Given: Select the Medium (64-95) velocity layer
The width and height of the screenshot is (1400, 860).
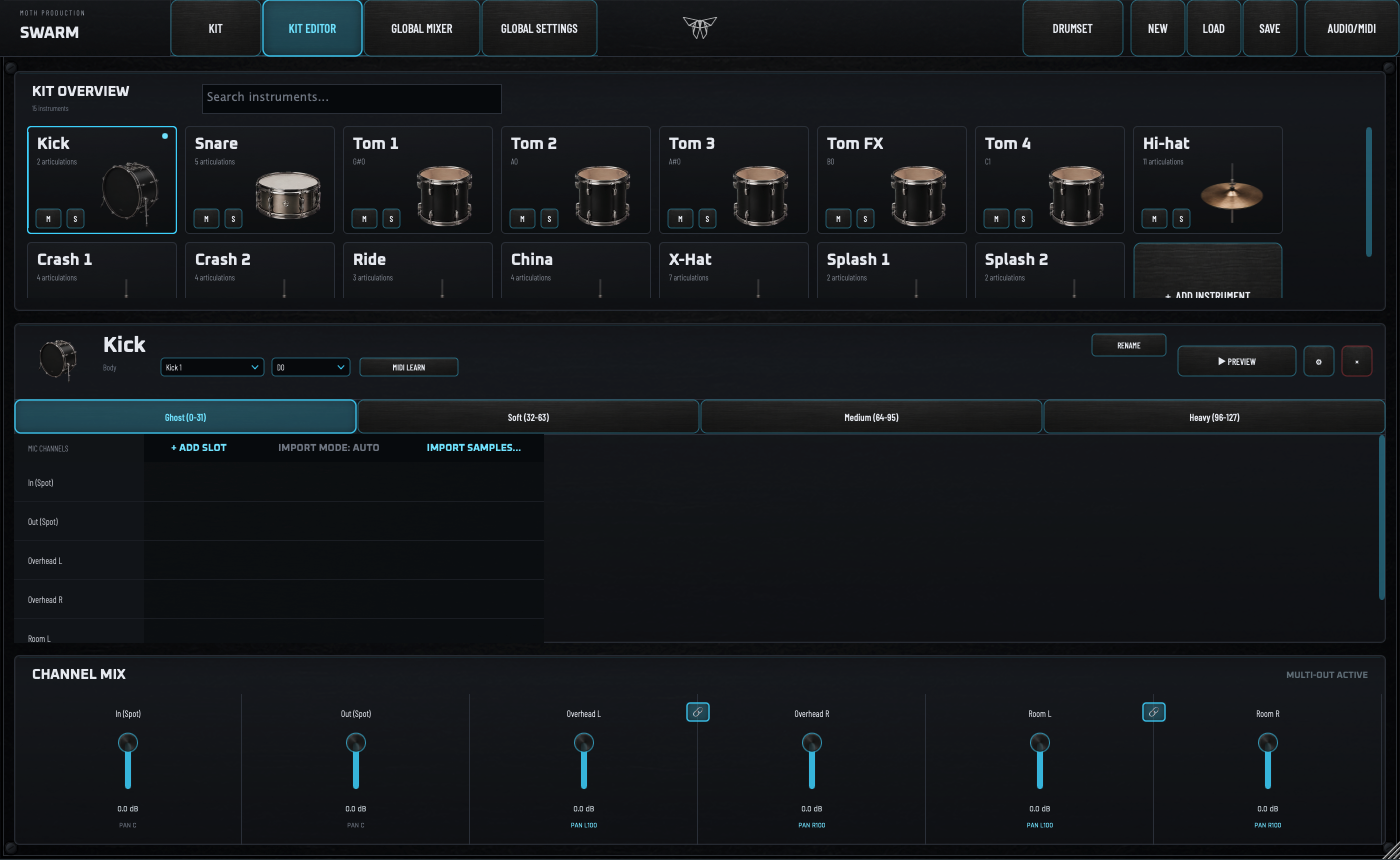Looking at the screenshot, I should pos(871,417).
